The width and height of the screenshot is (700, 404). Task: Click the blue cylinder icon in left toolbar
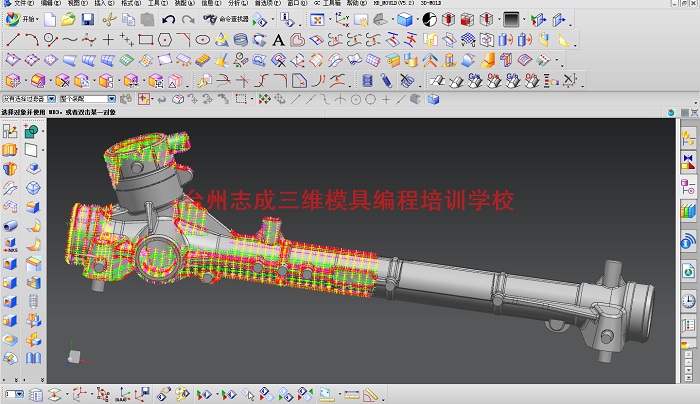[10, 226]
